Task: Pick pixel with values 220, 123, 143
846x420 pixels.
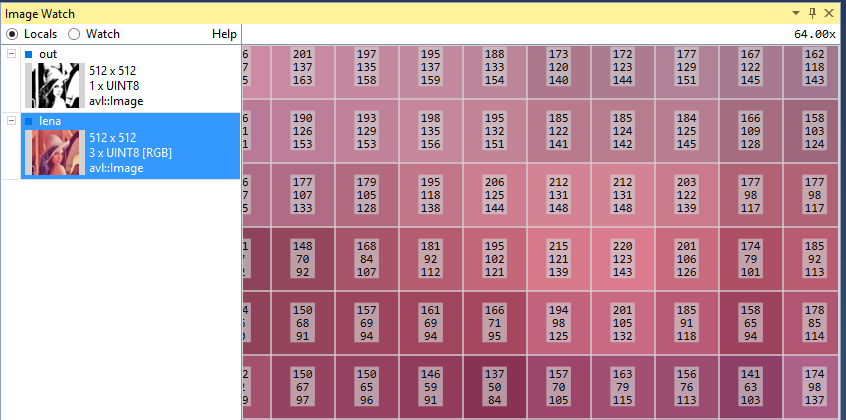Action: point(623,259)
